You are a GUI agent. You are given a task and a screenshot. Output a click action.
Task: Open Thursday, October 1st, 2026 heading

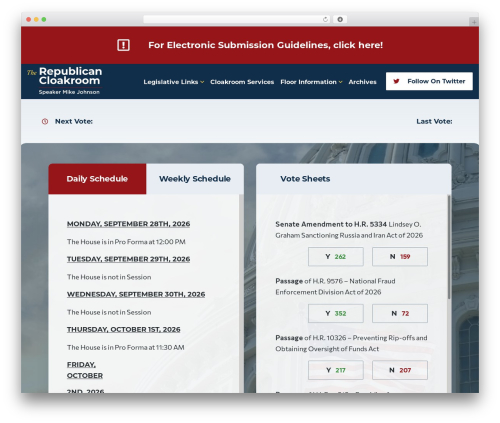[x=123, y=329]
